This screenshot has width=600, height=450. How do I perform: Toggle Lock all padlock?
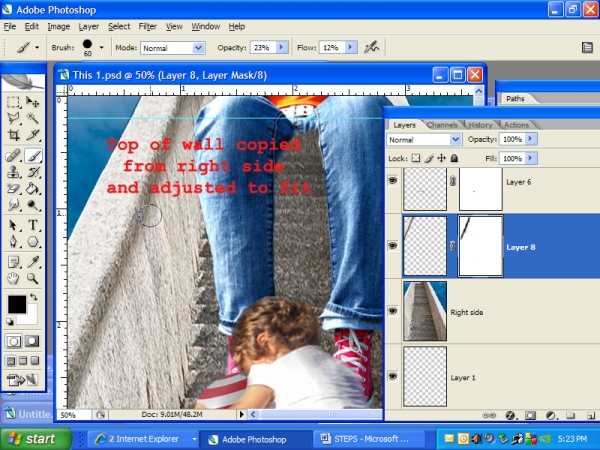coord(454,158)
